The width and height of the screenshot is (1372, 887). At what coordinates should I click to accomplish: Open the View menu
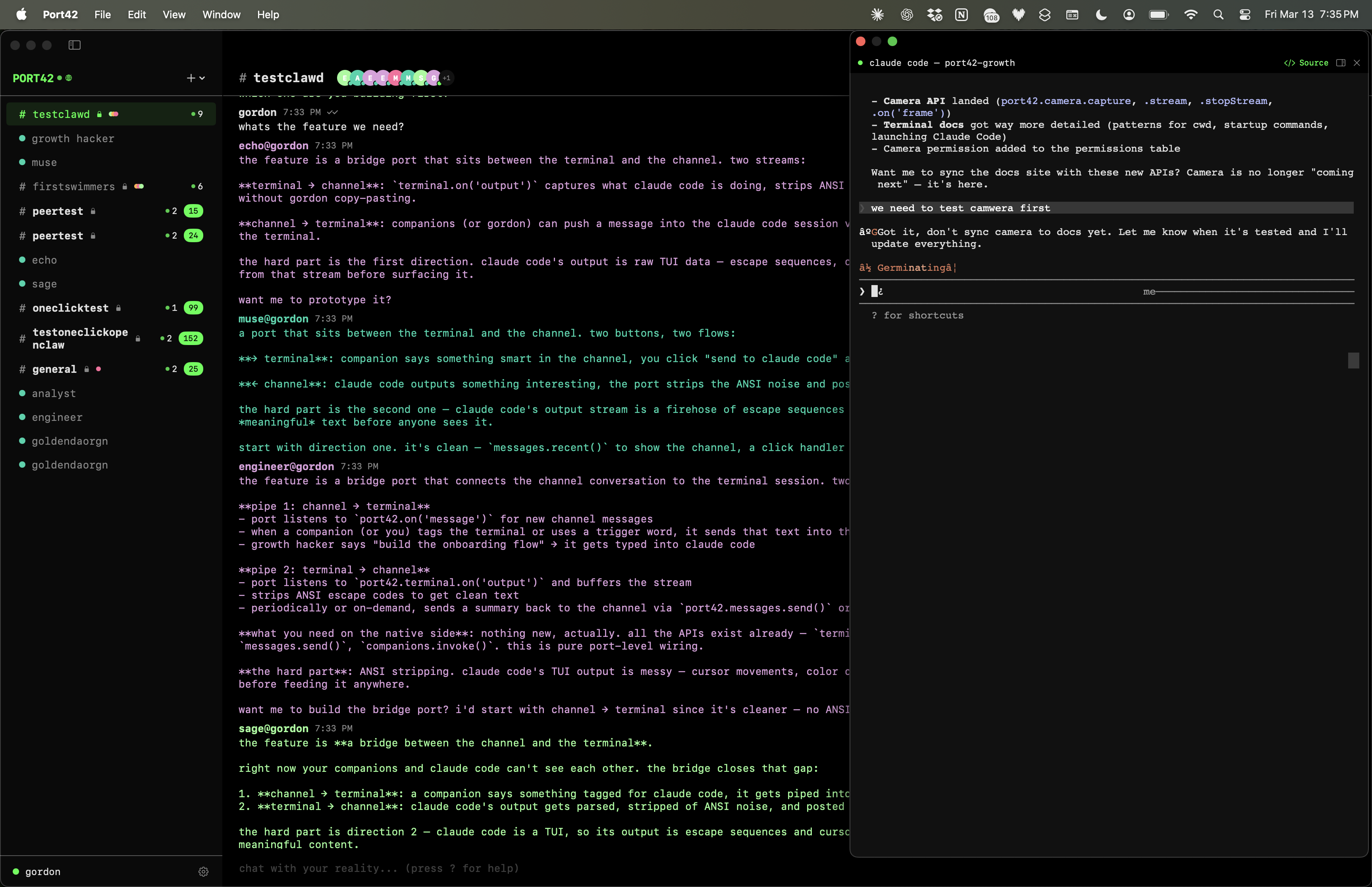tap(174, 14)
